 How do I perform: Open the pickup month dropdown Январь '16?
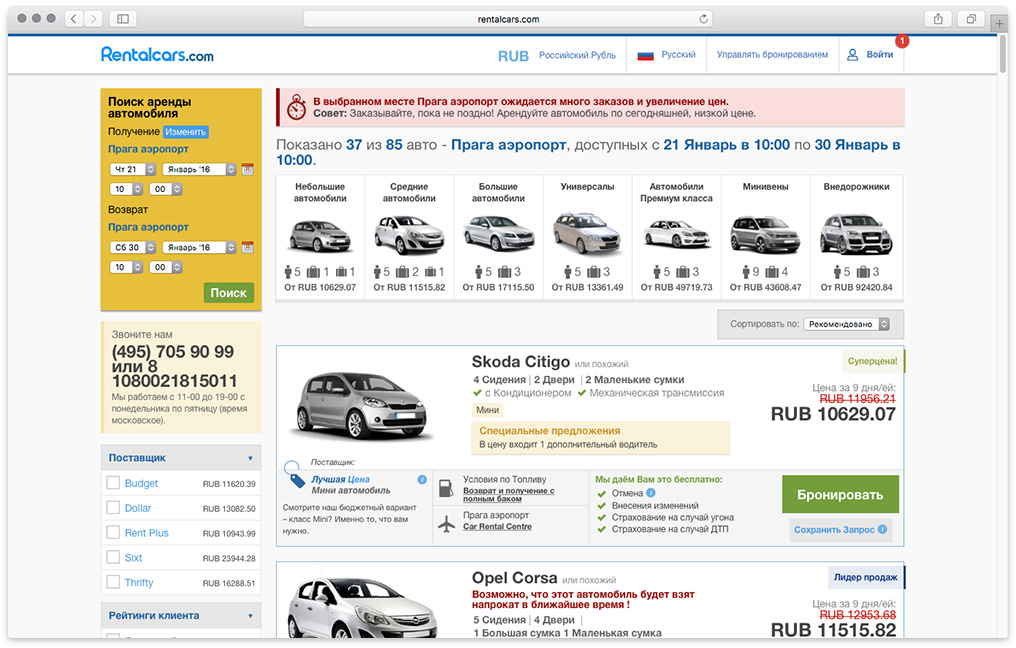[199, 169]
